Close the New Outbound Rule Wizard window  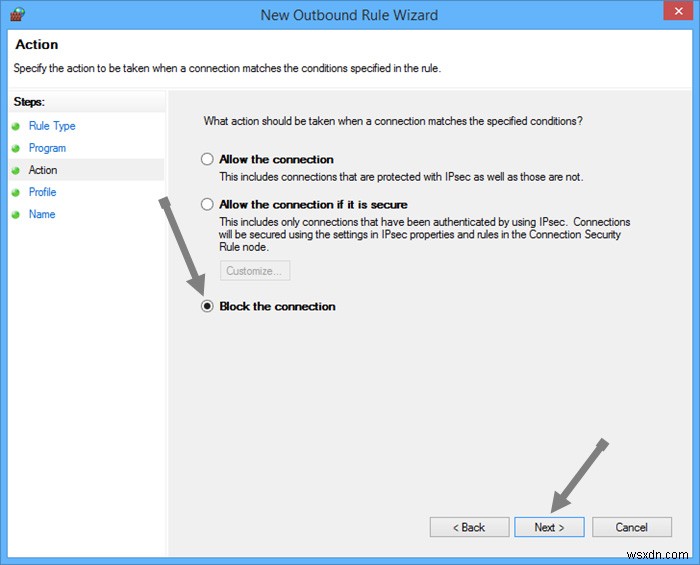click(x=678, y=11)
